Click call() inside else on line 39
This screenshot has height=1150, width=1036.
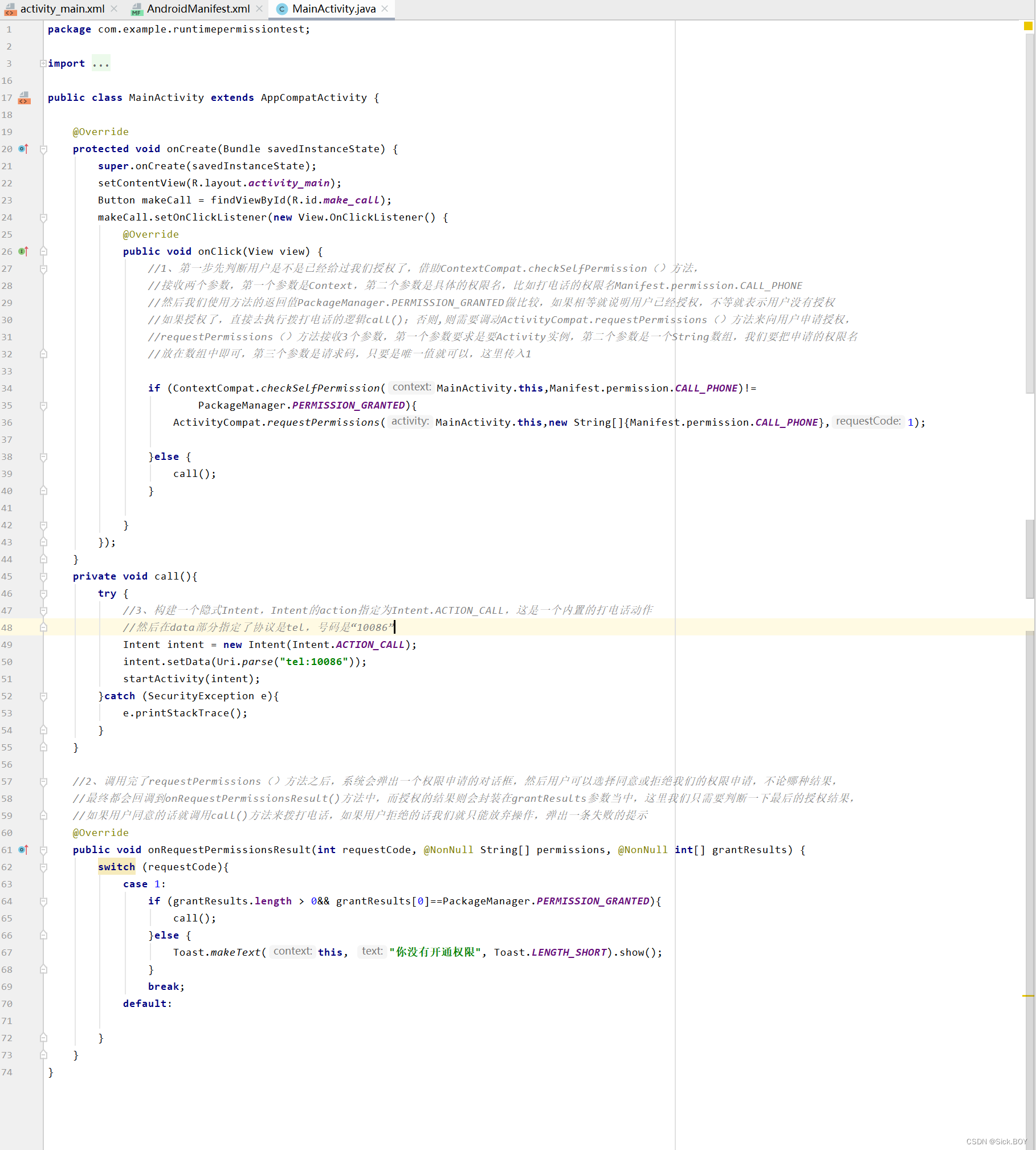[x=195, y=474]
